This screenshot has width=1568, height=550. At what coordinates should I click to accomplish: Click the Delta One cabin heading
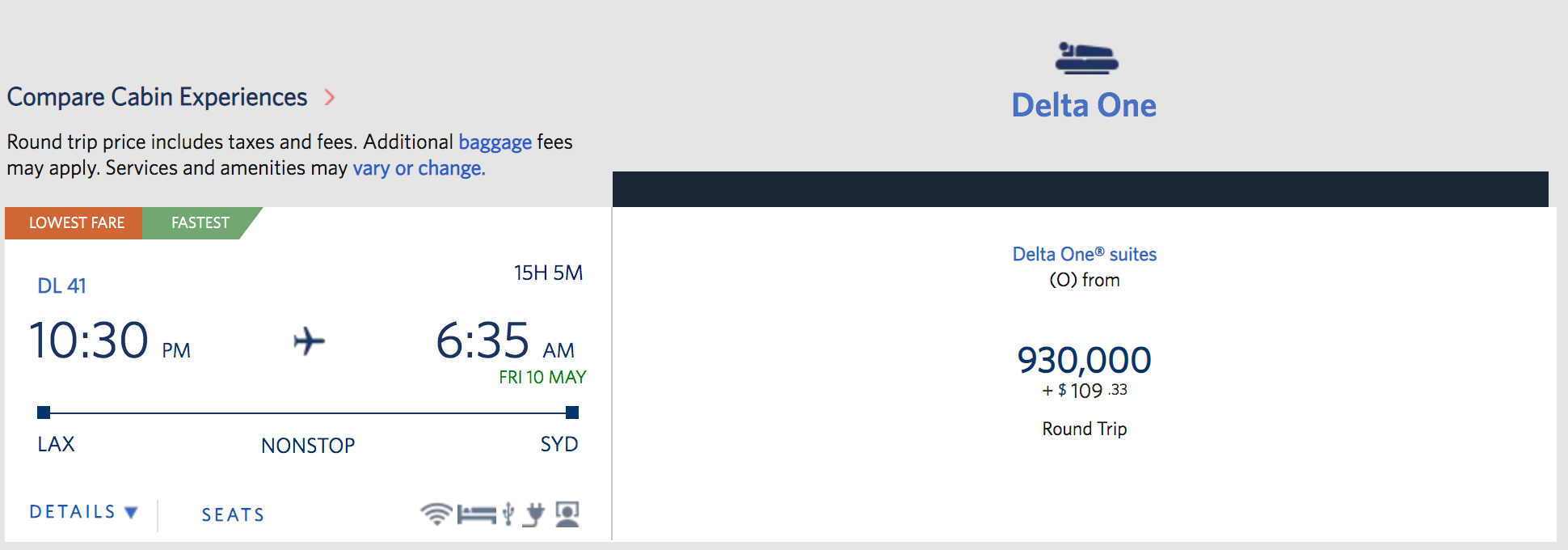point(1084,105)
